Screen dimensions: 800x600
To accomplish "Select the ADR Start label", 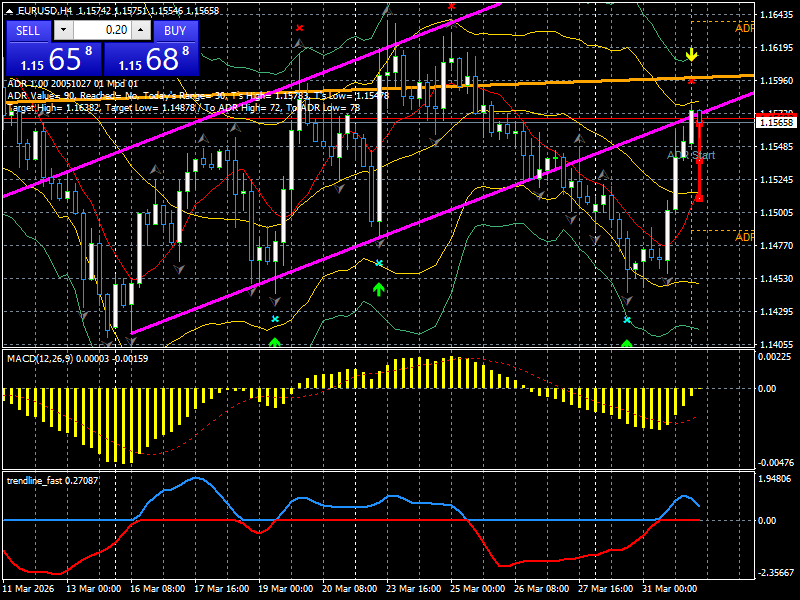I will [x=691, y=155].
